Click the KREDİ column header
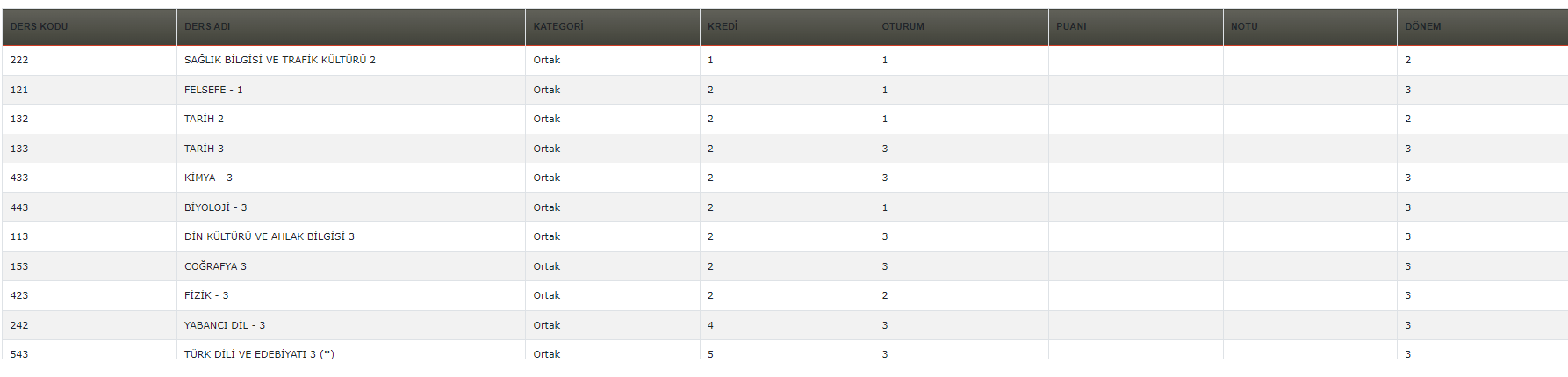The image size is (1568, 377). [723, 26]
